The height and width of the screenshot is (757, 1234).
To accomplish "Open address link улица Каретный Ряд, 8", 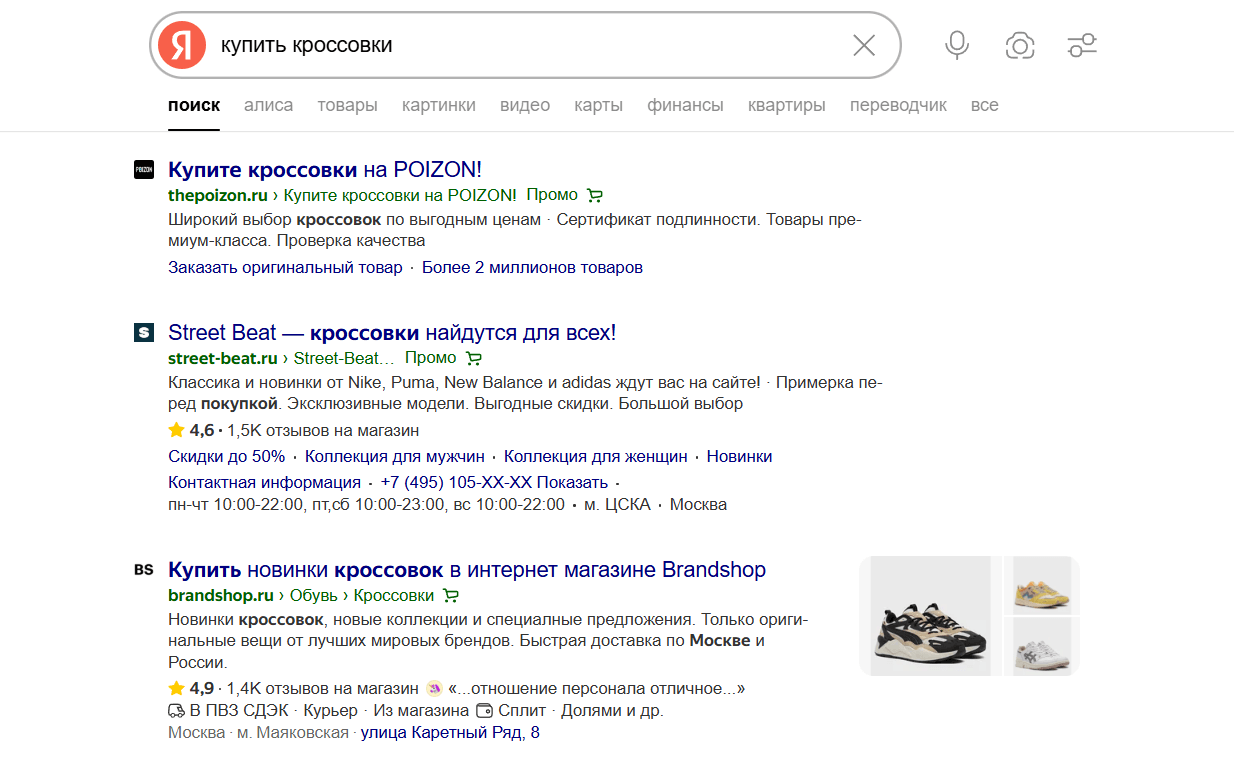I will (450, 733).
